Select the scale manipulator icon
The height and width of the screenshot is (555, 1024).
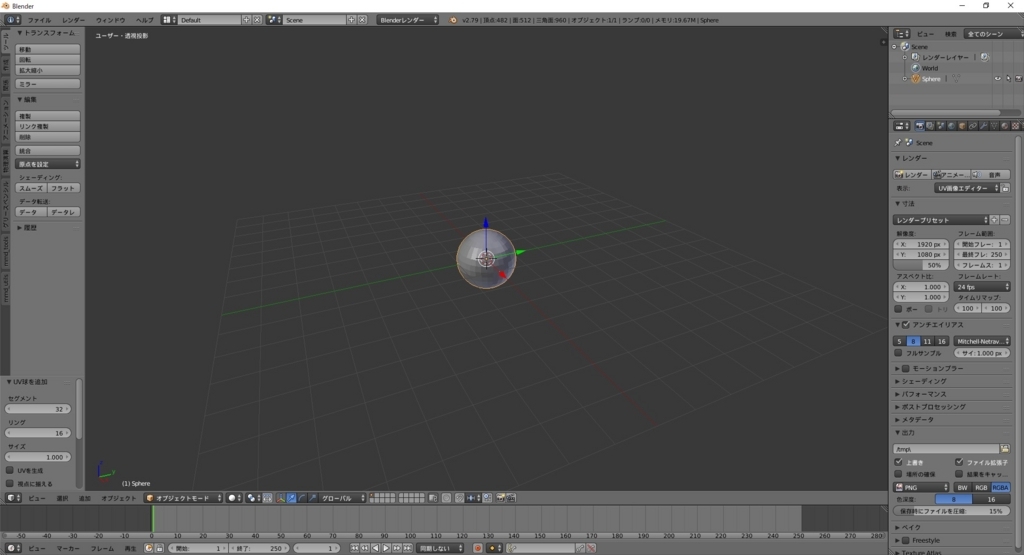(x=313, y=498)
